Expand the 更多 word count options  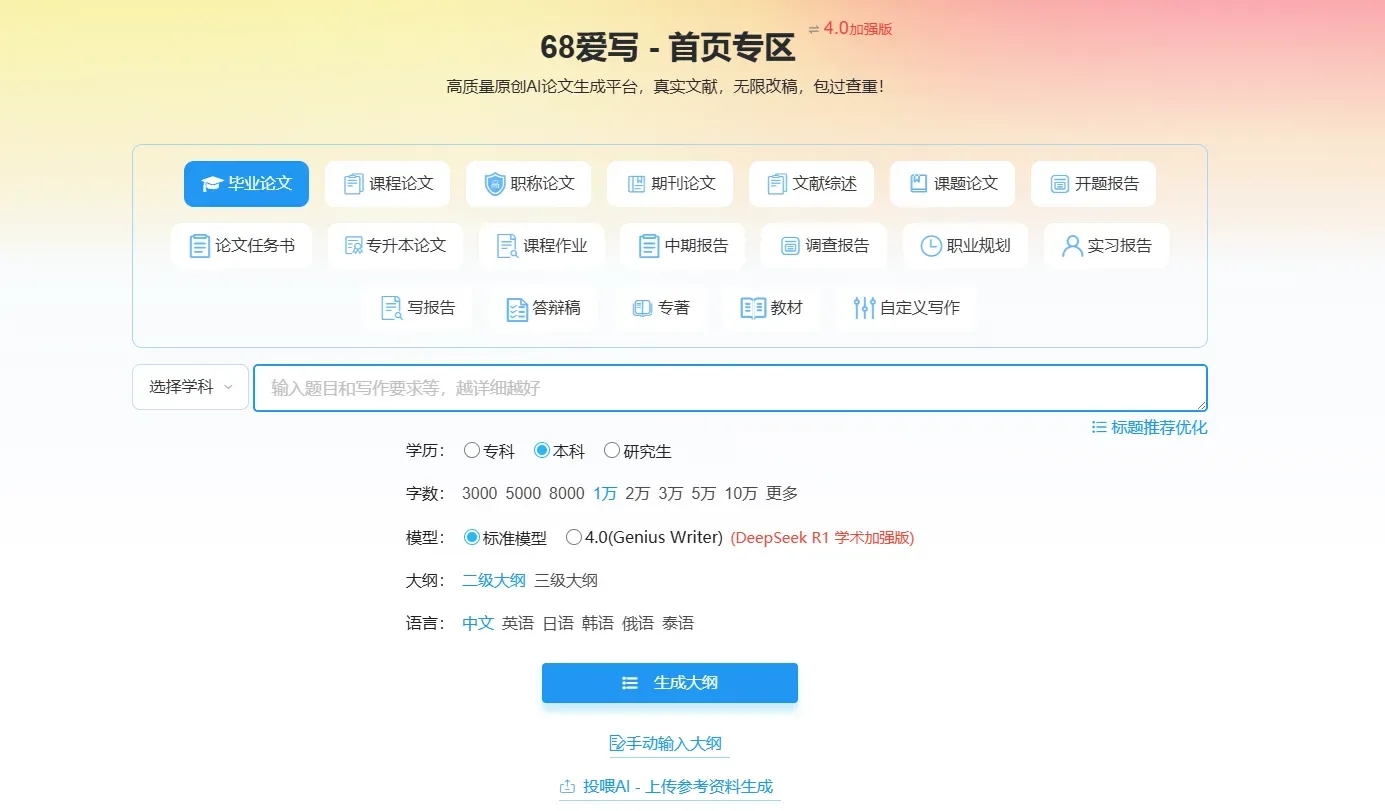coord(782,494)
